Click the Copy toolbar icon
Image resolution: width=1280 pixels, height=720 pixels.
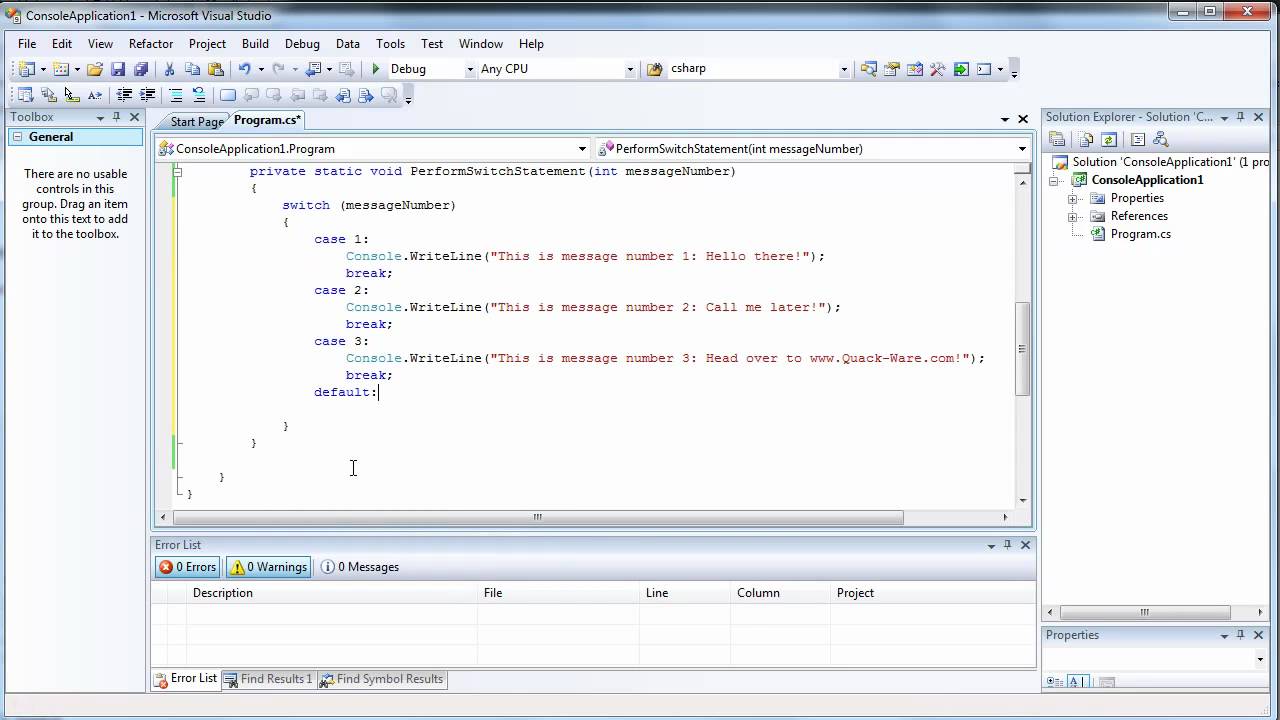click(192, 69)
